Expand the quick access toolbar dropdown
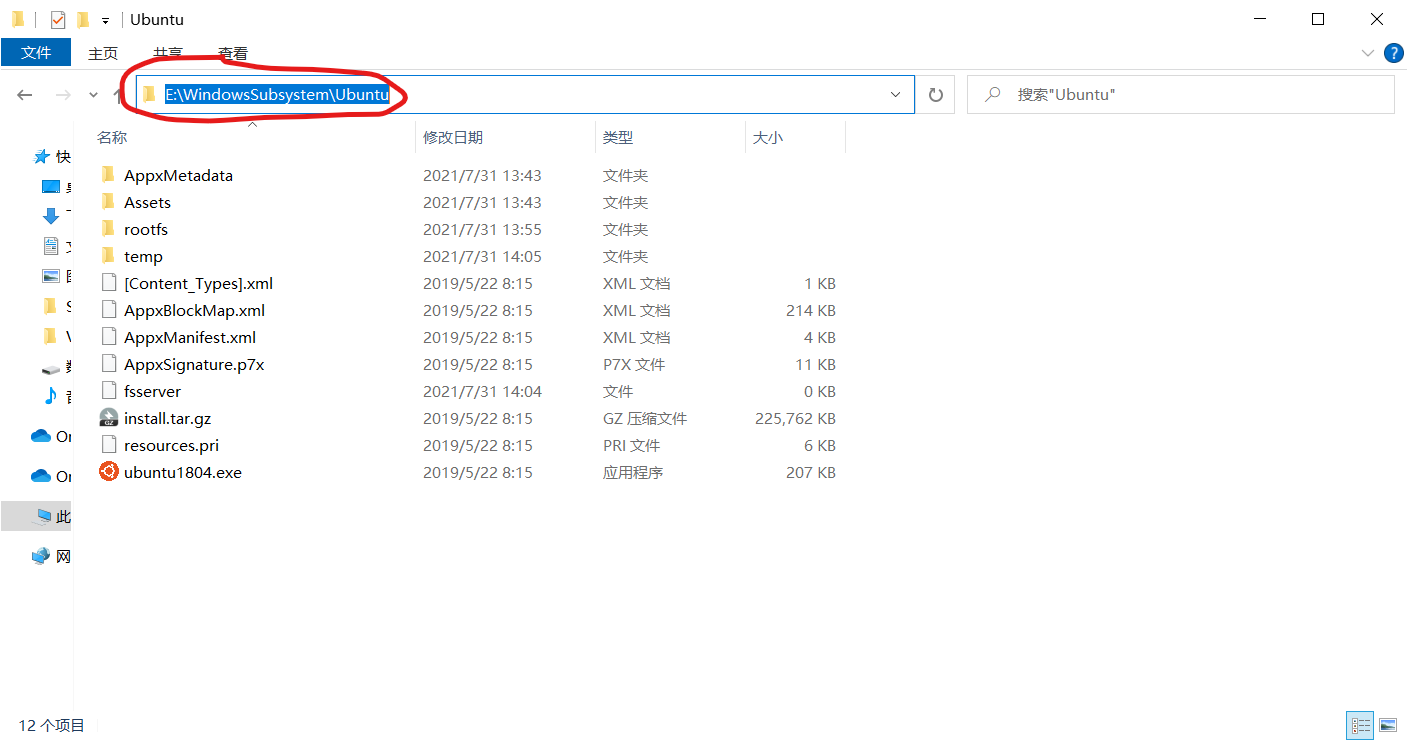This screenshot has height=741, width=1407. coord(104,19)
